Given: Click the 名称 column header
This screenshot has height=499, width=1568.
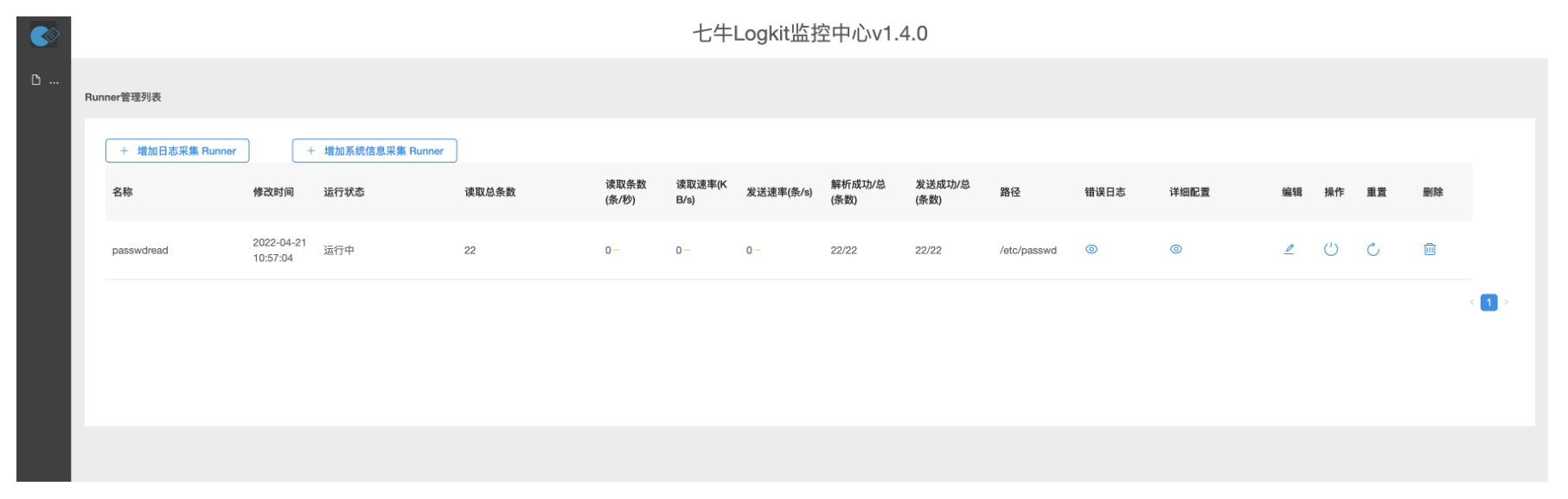Looking at the screenshot, I should 123,192.
